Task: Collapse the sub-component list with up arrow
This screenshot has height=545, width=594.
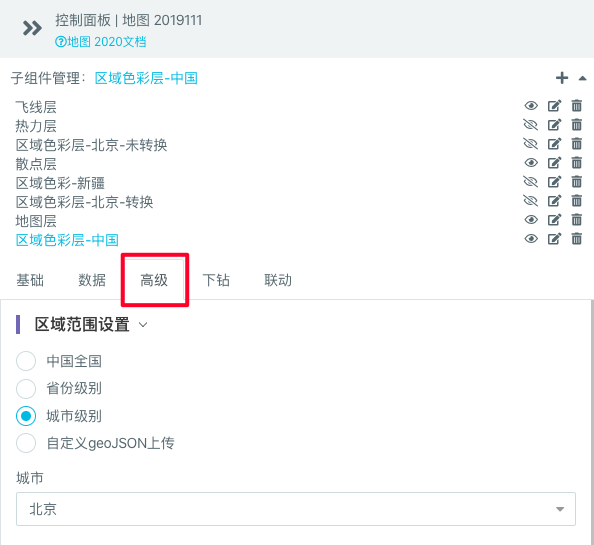Action: [582, 78]
